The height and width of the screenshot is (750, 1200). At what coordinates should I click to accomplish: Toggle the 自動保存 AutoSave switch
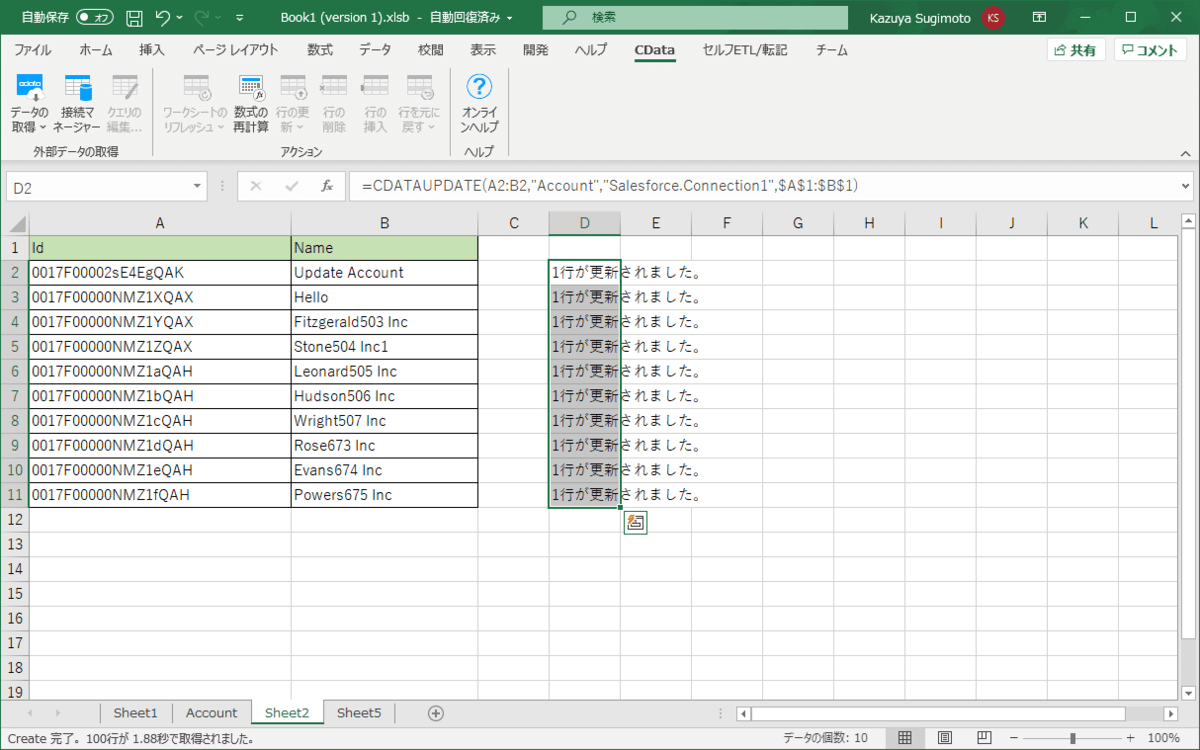(95, 17)
